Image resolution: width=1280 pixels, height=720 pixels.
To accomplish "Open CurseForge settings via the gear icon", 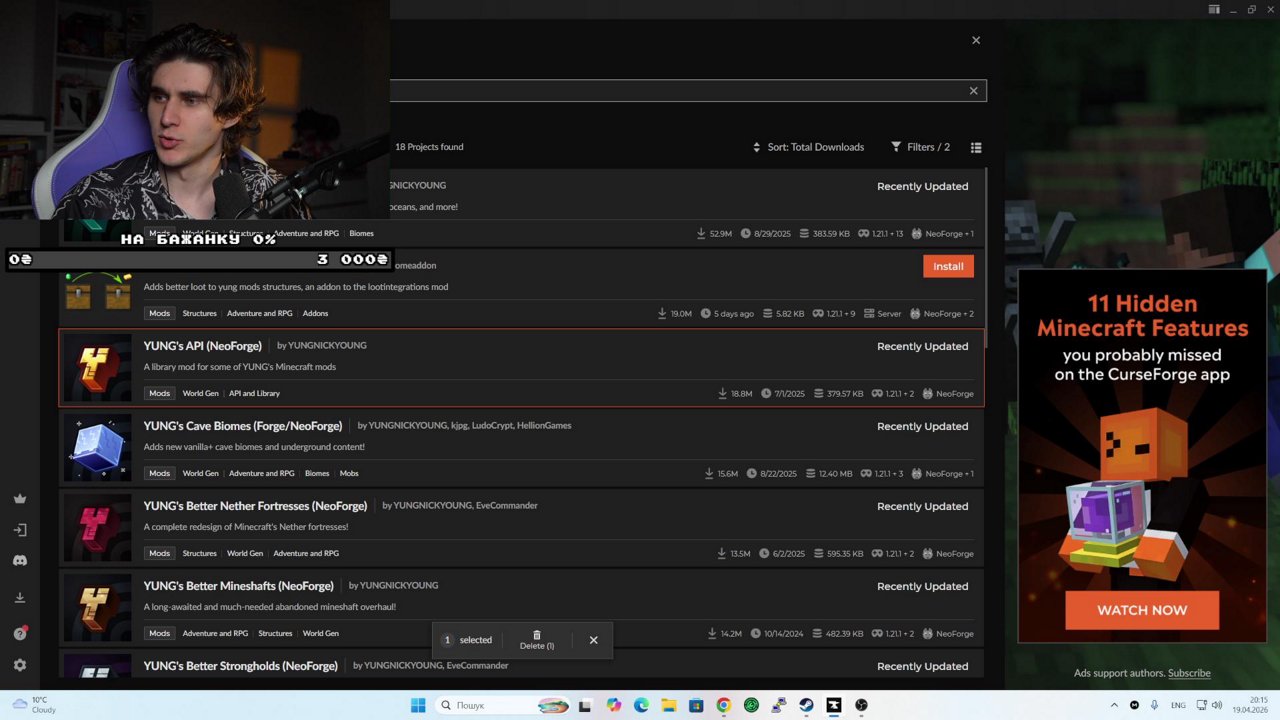I will (x=20, y=664).
